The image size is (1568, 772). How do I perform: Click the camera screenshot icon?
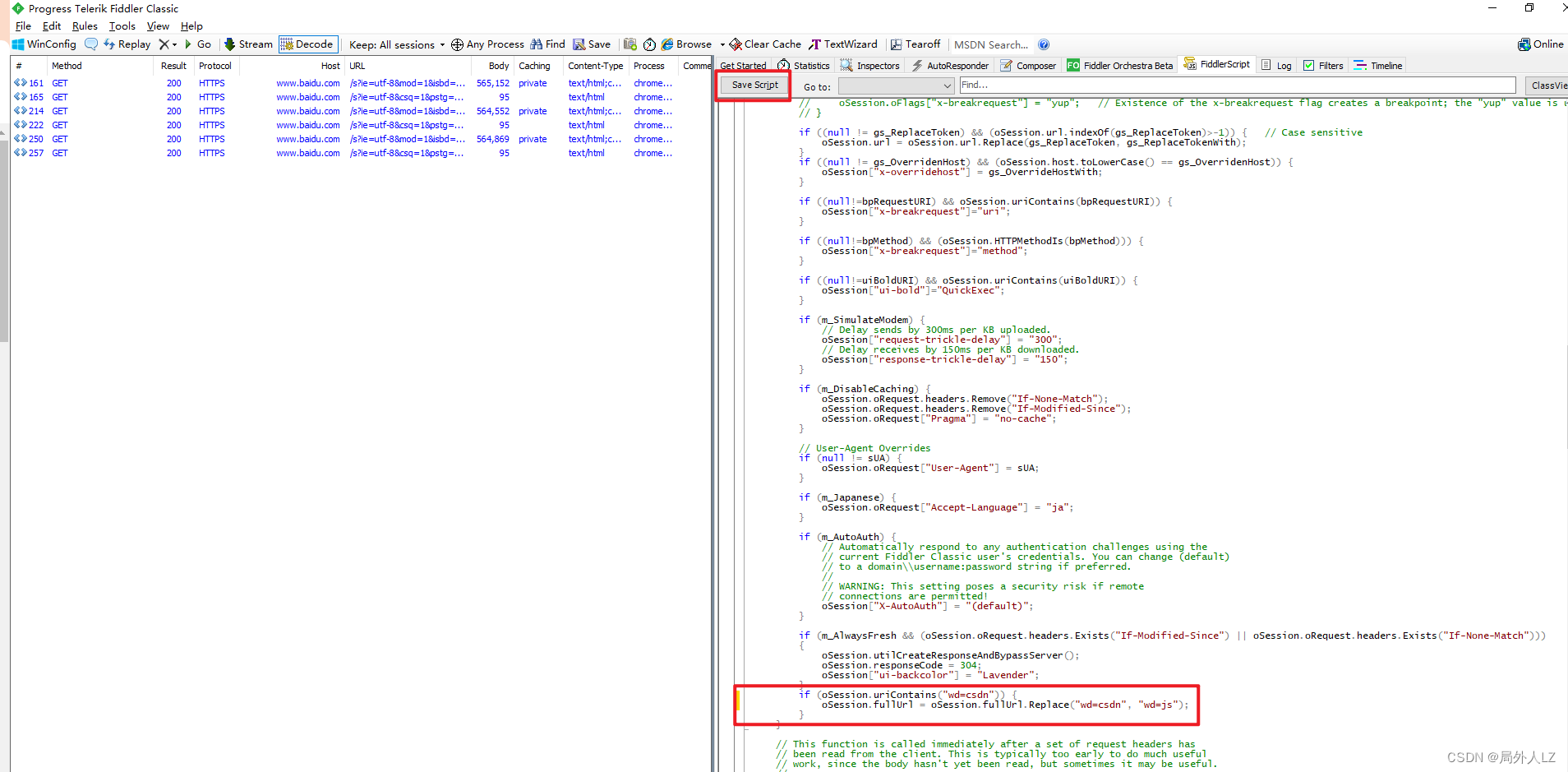630,44
